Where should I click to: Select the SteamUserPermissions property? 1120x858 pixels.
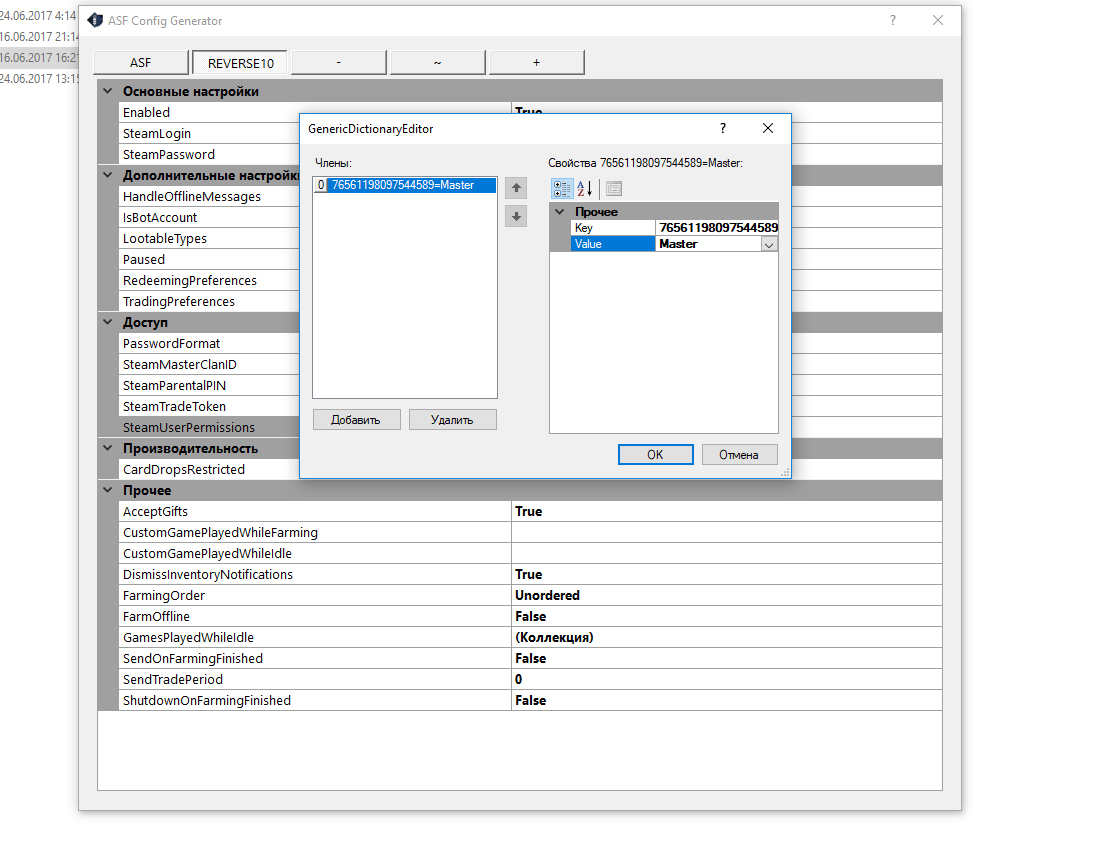(209, 427)
